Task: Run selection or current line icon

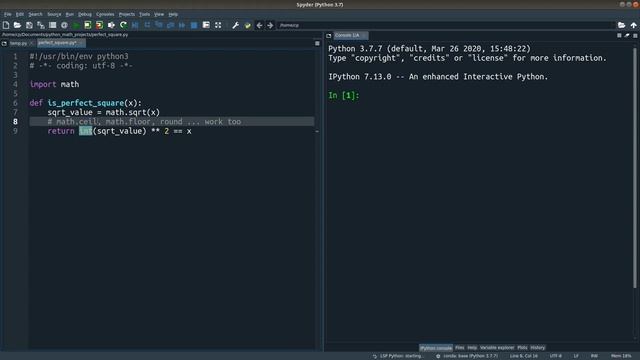Action: click(x=111, y=25)
